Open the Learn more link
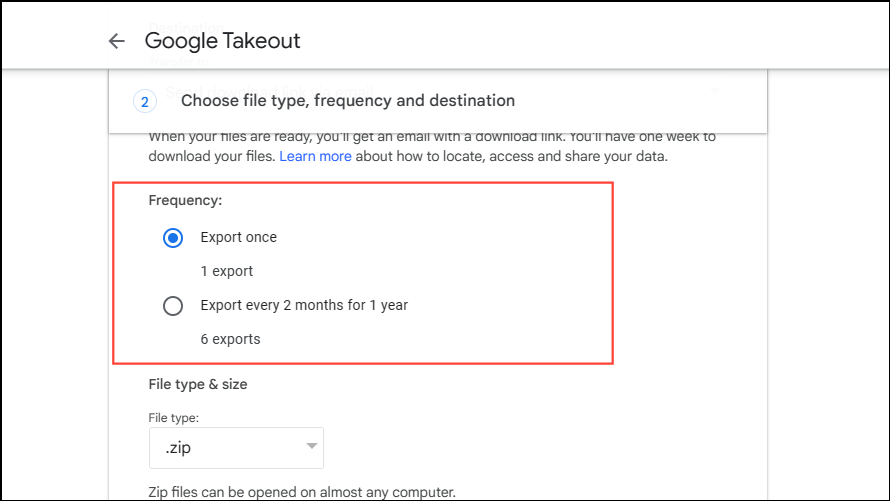890x501 pixels. 315,157
